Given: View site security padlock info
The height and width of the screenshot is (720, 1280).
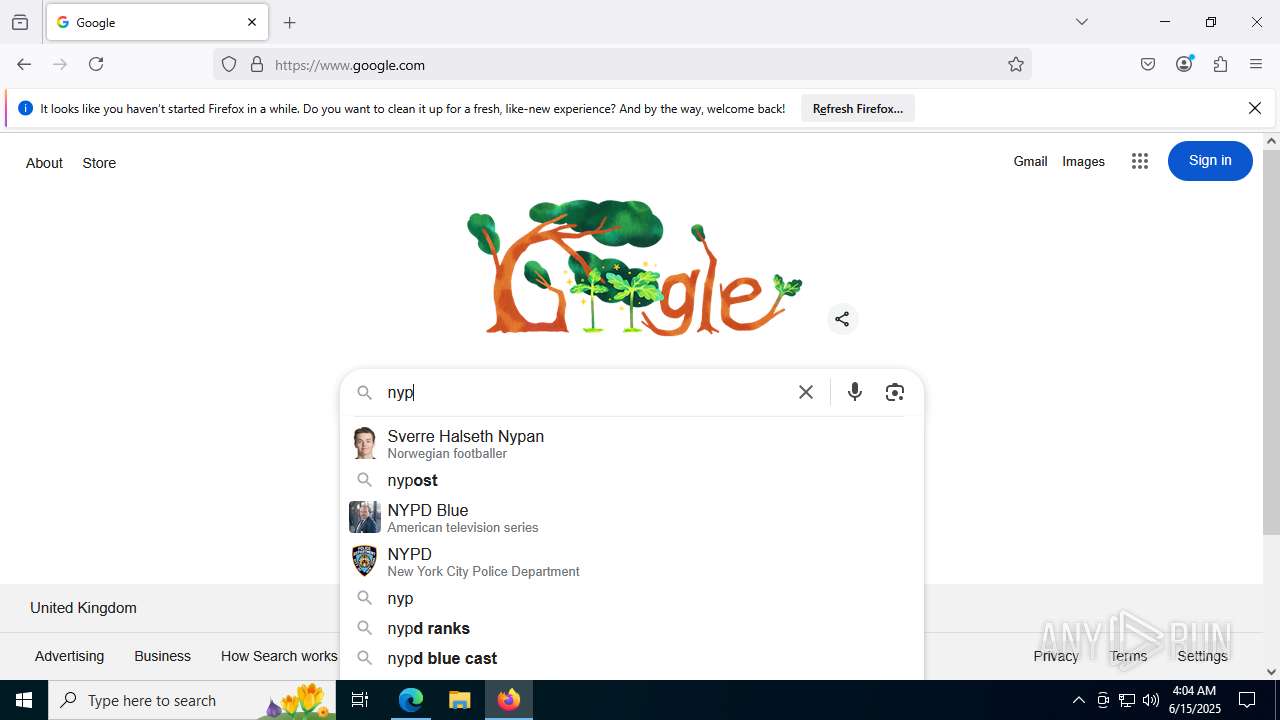Looking at the screenshot, I should (257, 65).
